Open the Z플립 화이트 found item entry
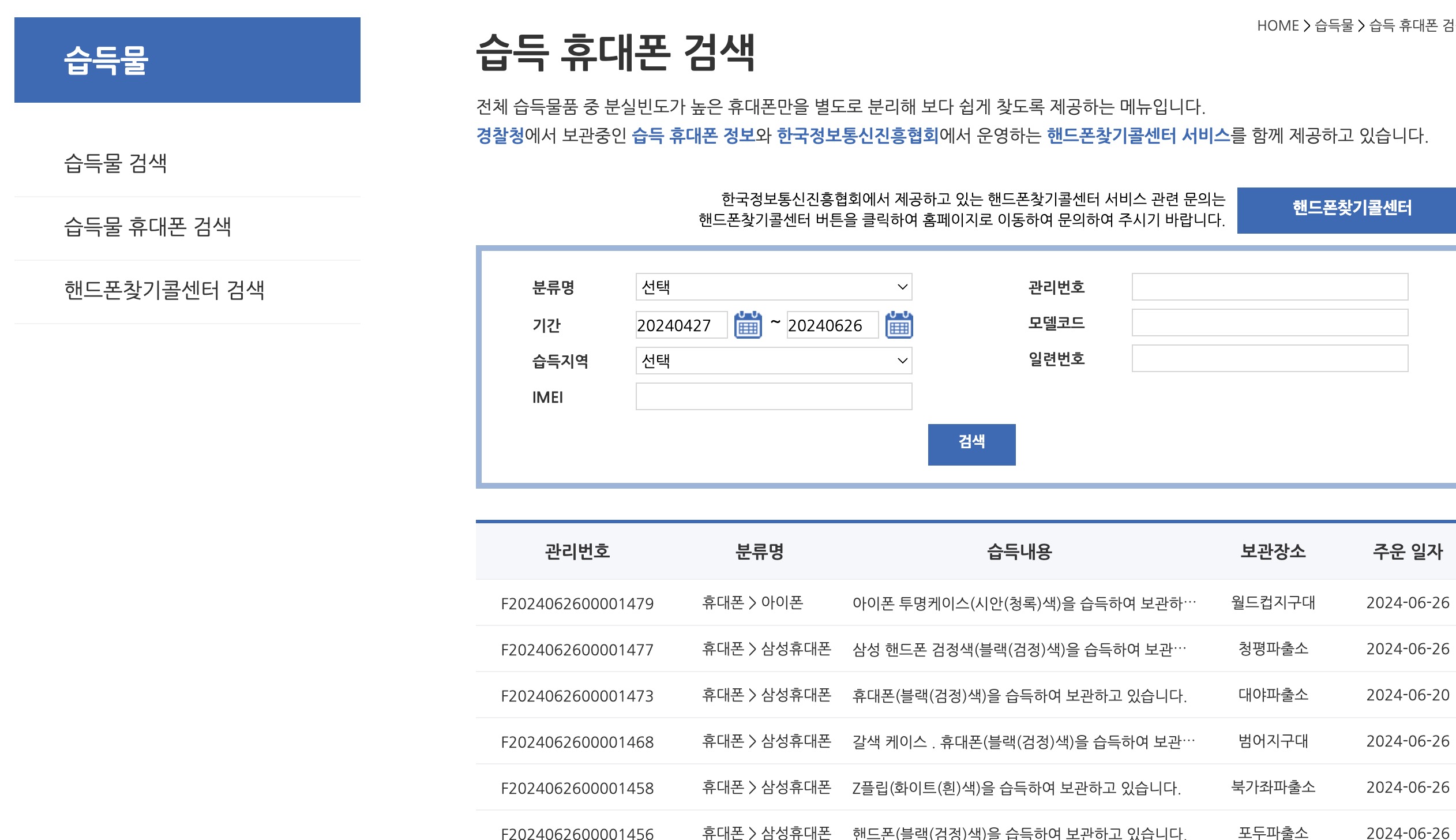This screenshot has width=1456, height=840. click(x=1016, y=788)
